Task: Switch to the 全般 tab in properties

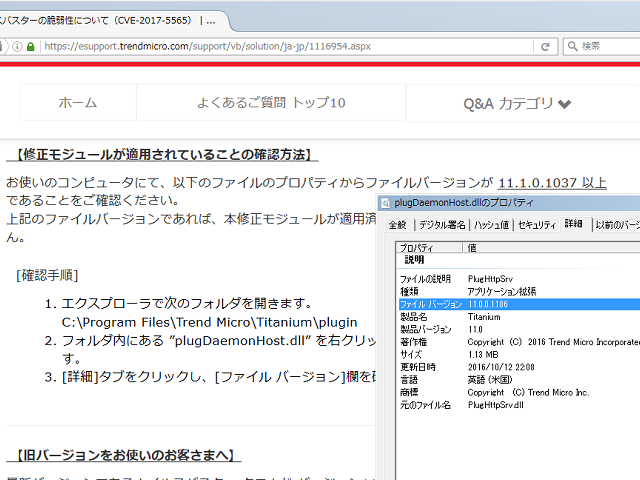Action: 397,225
